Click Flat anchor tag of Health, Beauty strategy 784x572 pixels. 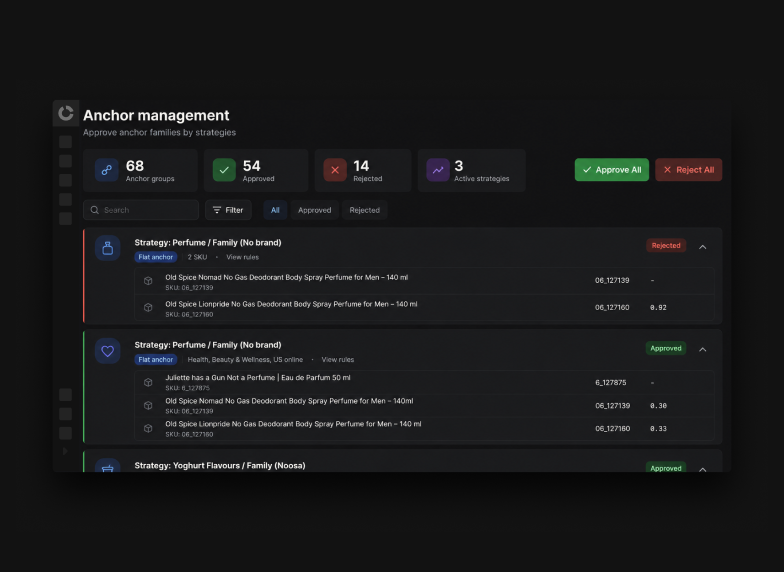point(156,360)
